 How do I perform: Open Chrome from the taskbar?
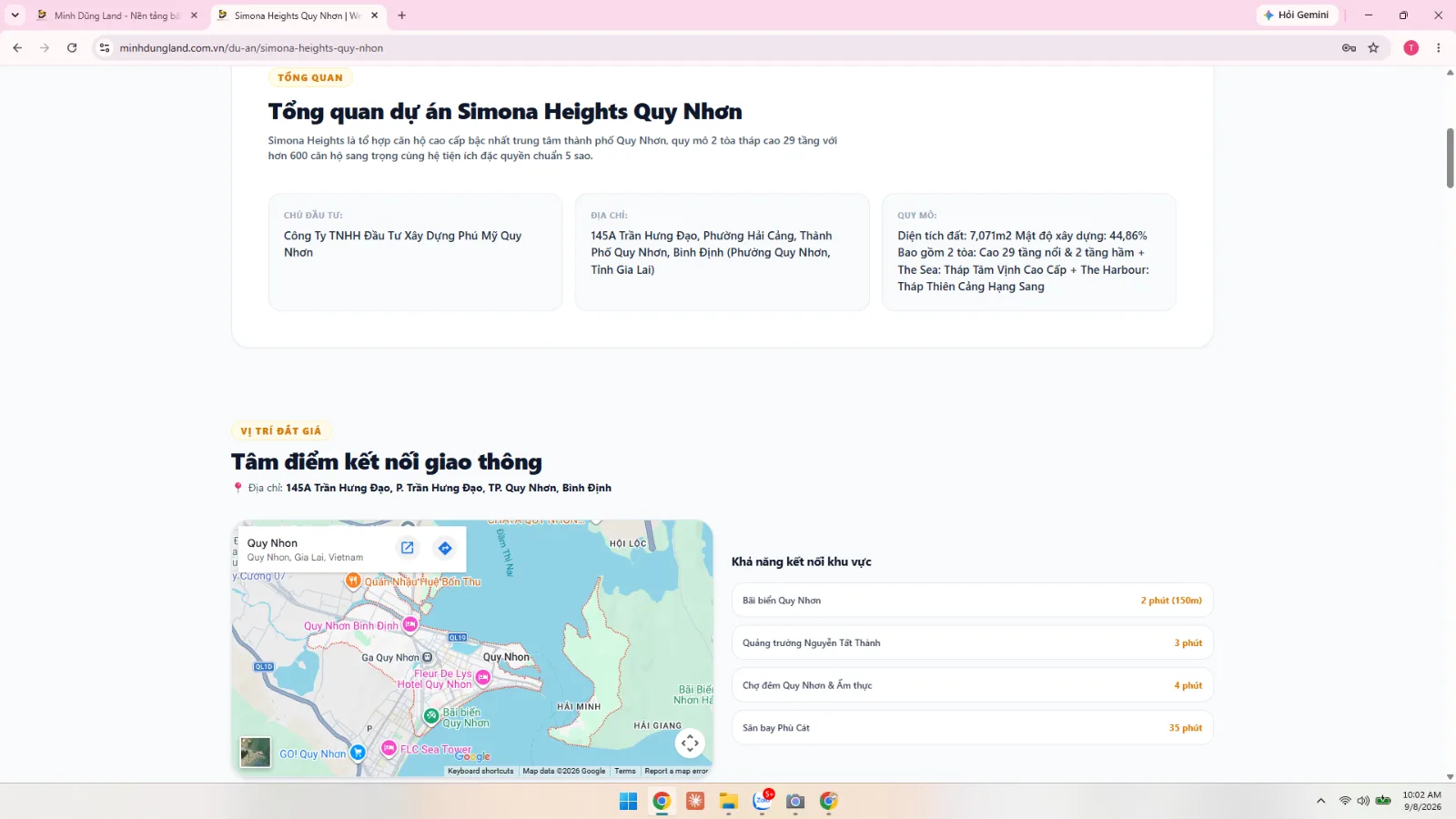[x=662, y=801]
